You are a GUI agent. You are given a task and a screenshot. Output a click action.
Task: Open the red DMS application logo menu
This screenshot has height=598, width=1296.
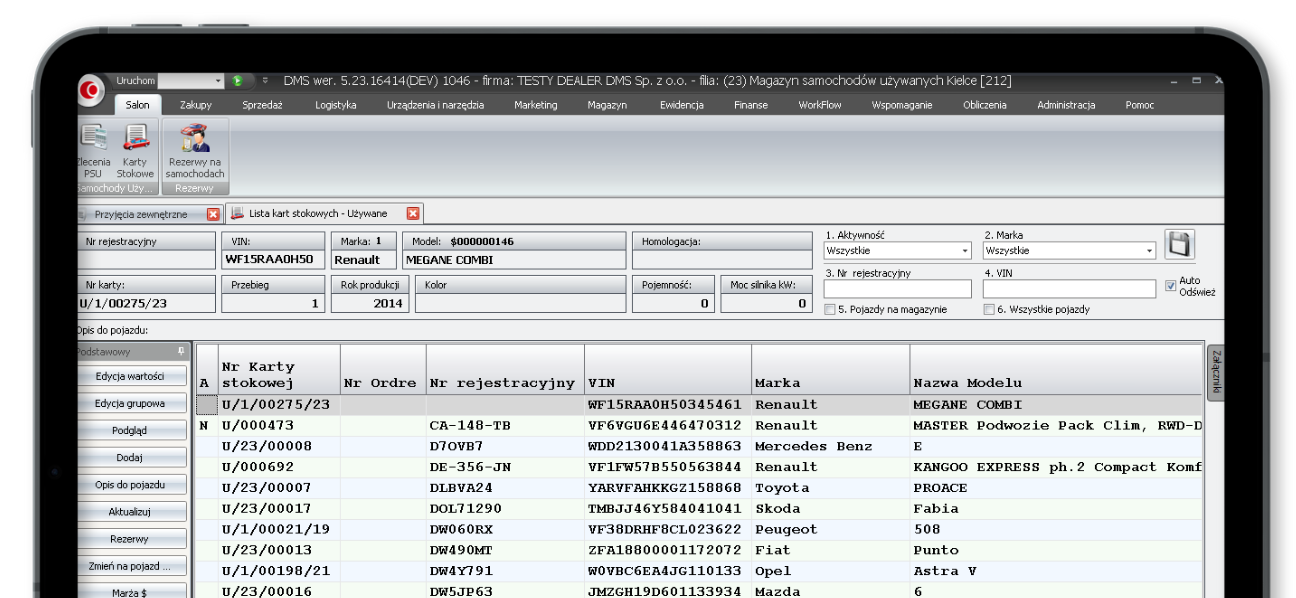90,91
